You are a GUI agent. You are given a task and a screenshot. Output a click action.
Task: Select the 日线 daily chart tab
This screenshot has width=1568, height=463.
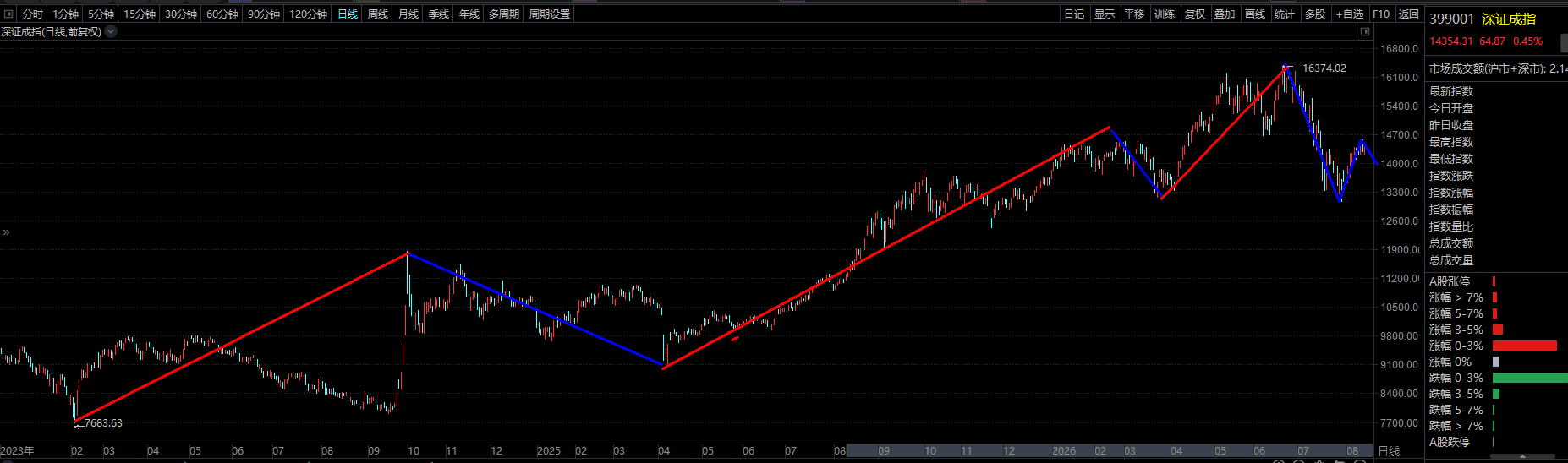click(348, 14)
